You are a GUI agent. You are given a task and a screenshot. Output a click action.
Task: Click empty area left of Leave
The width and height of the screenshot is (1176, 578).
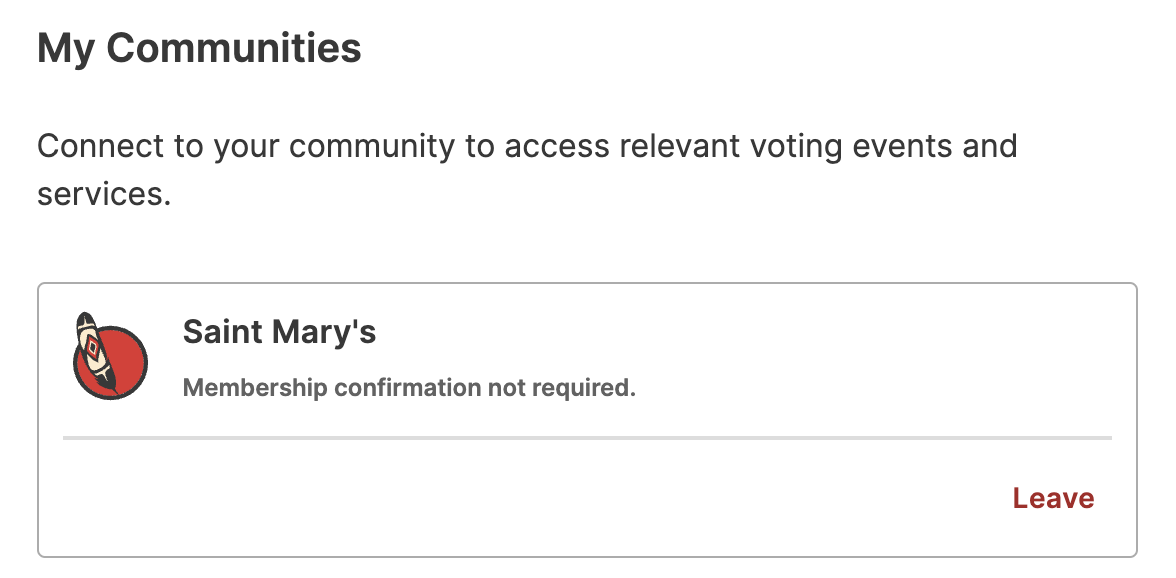click(525, 499)
